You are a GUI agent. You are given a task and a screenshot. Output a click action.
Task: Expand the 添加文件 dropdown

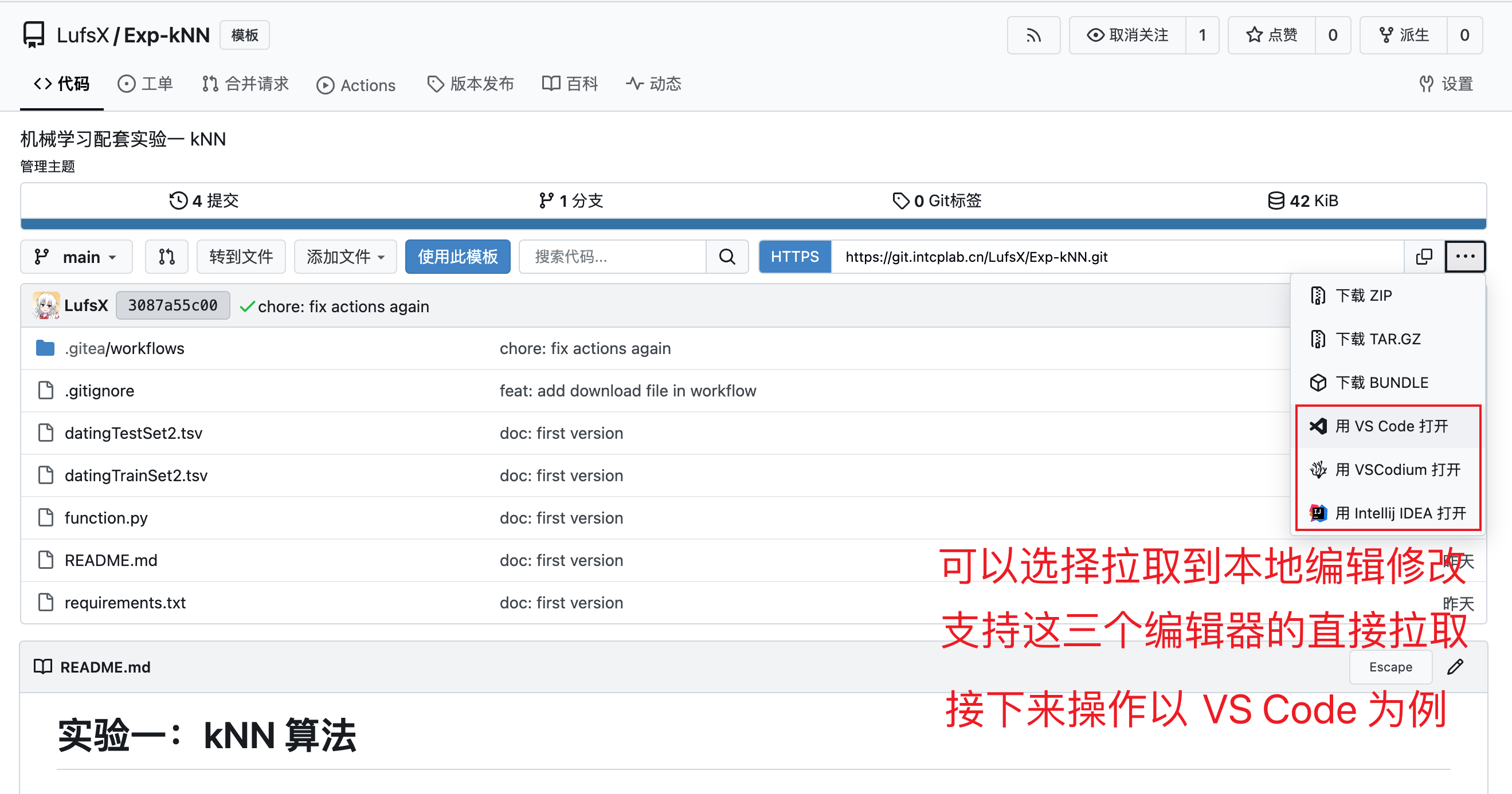[345, 257]
